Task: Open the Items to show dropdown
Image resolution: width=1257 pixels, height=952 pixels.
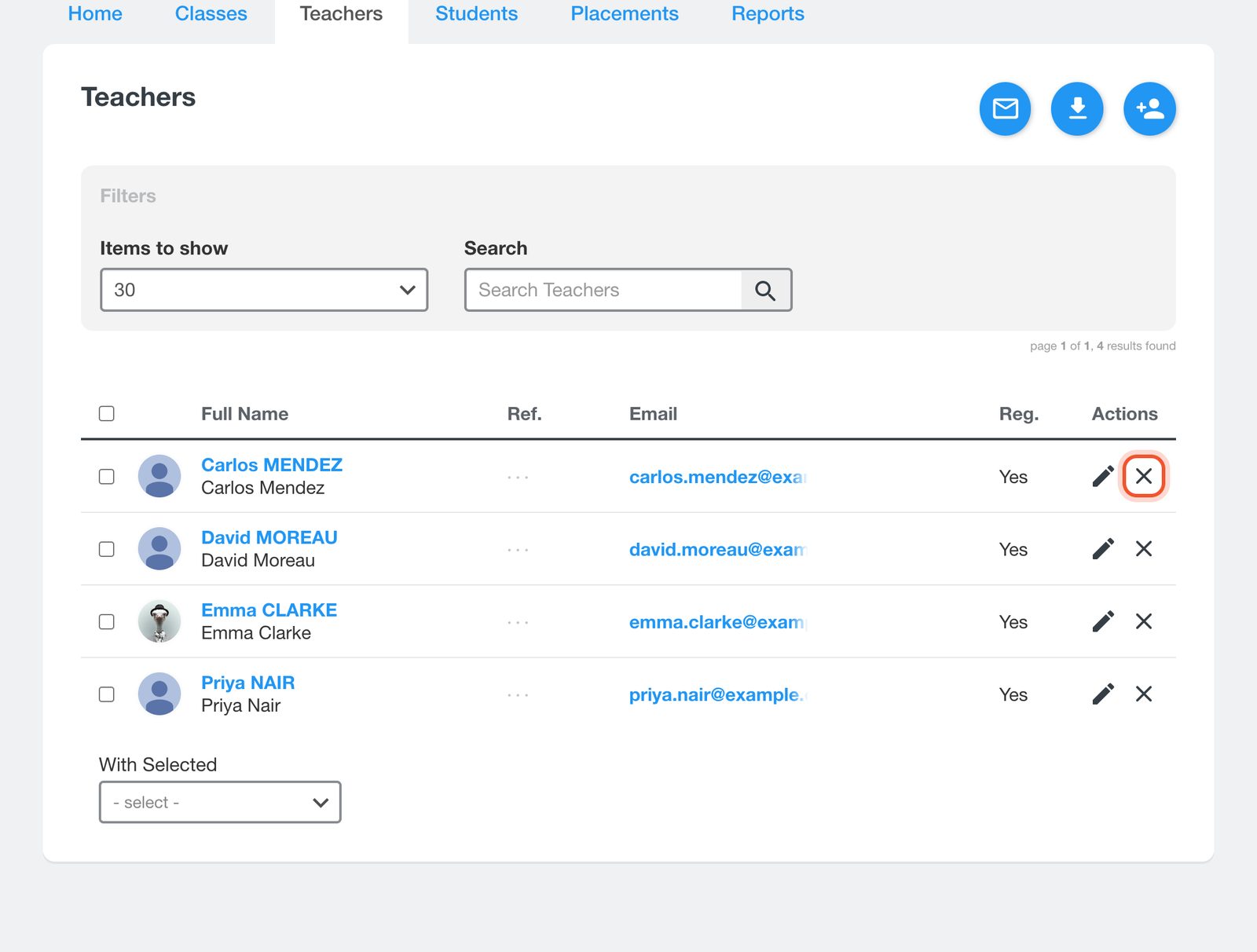Action: [264, 290]
